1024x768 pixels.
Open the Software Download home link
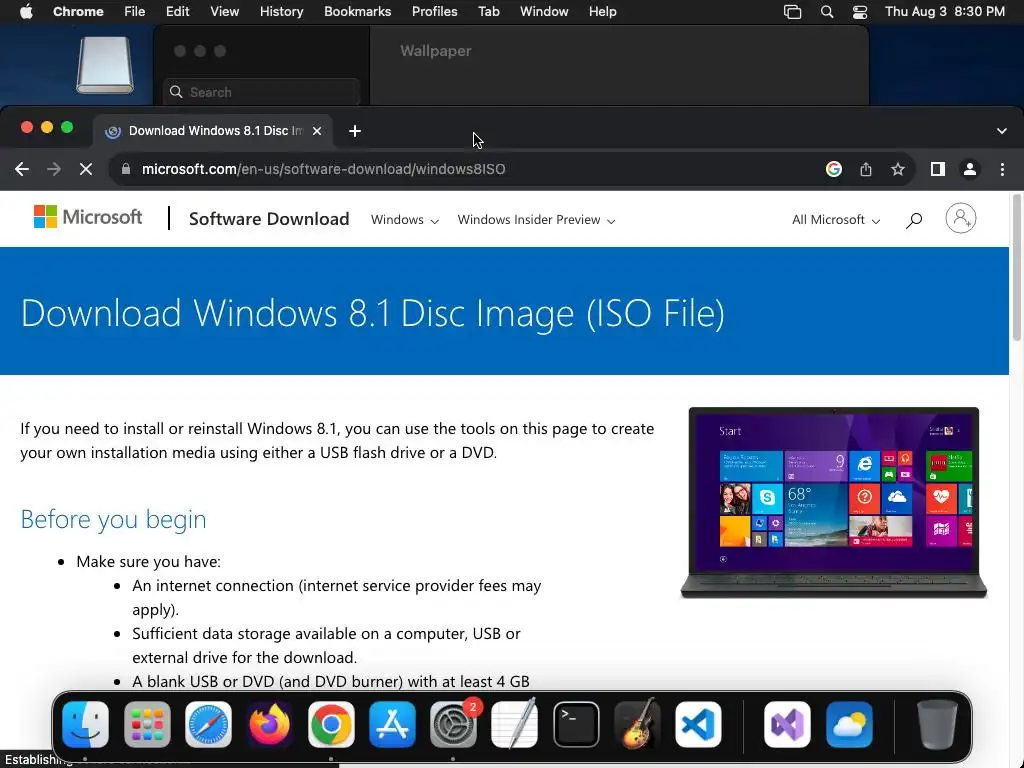tap(269, 219)
